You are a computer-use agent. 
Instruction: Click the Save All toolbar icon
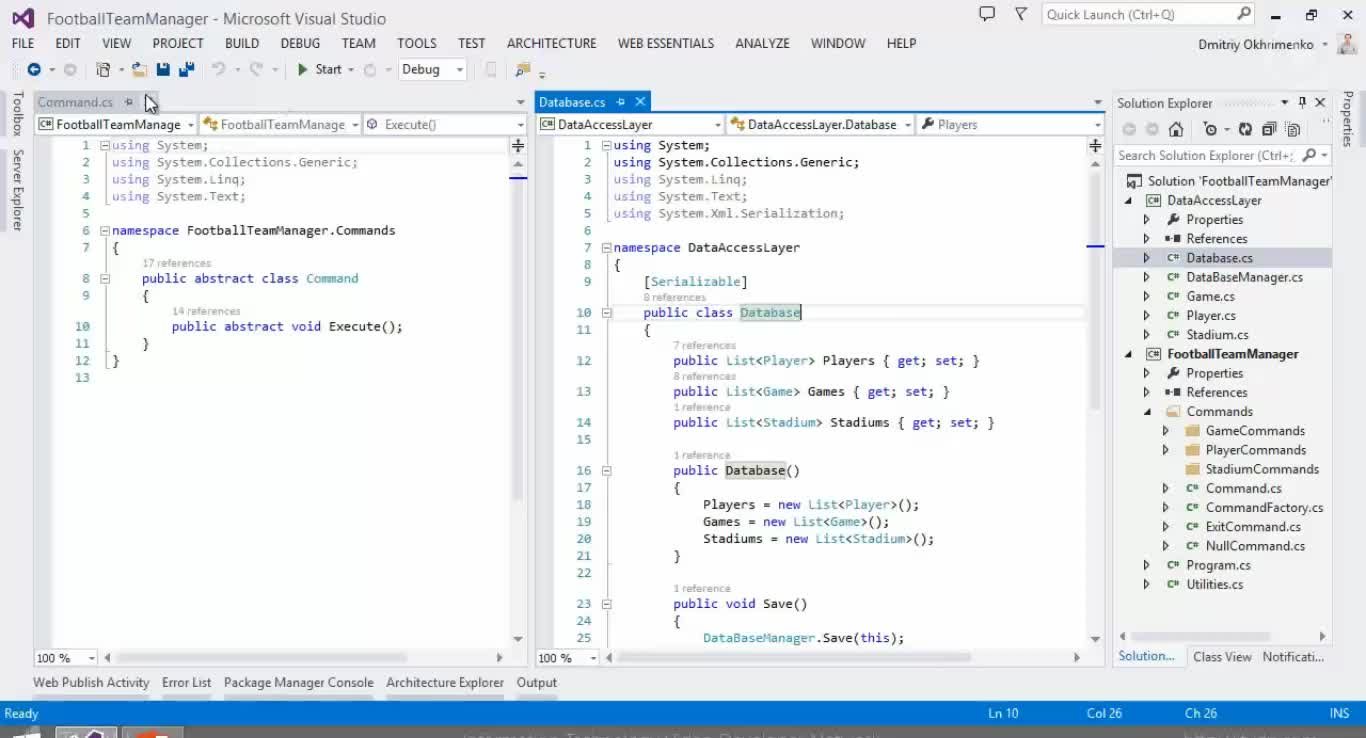click(x=186, y=70)
